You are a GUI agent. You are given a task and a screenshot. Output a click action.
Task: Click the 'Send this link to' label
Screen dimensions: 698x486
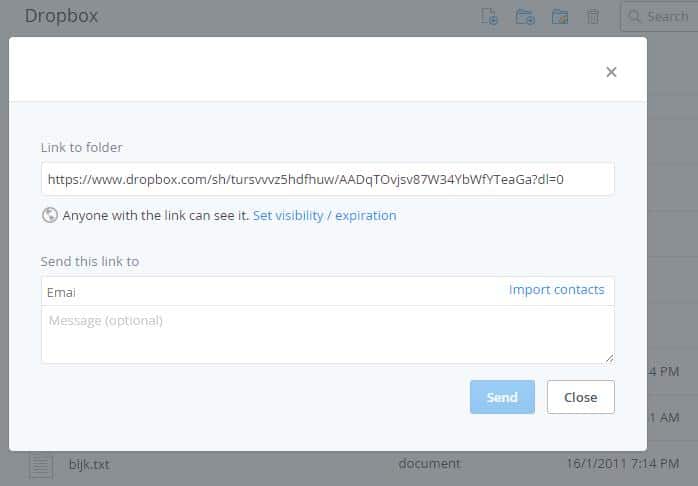click(x=90, y=261)
